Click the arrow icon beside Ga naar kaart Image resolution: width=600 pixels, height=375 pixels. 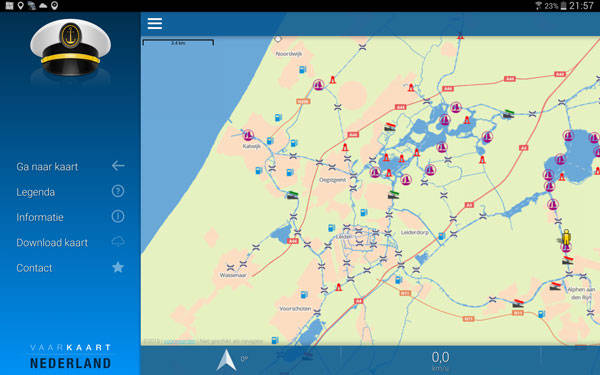[x=118, y=166]
